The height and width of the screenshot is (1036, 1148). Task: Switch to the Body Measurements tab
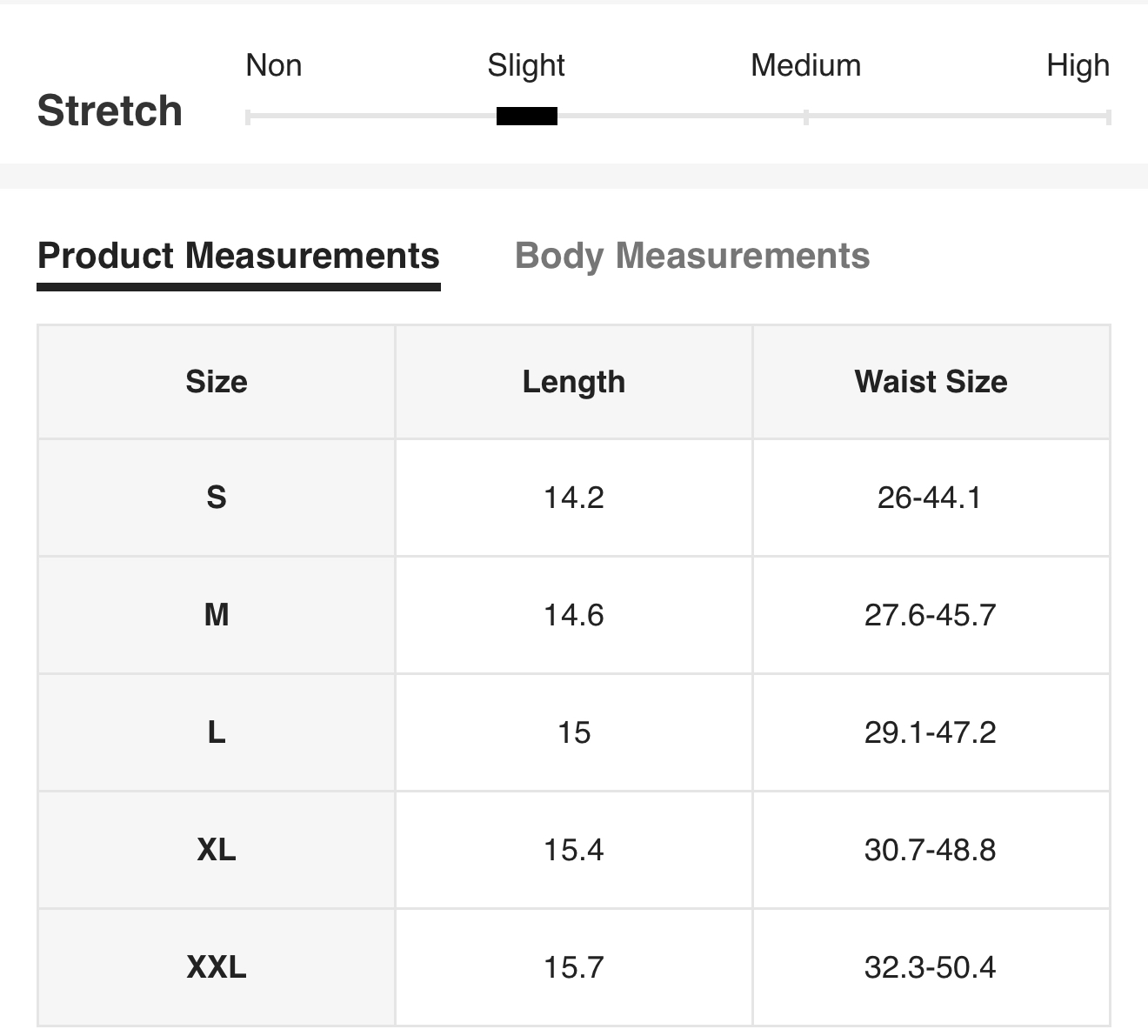pos(692,257)
